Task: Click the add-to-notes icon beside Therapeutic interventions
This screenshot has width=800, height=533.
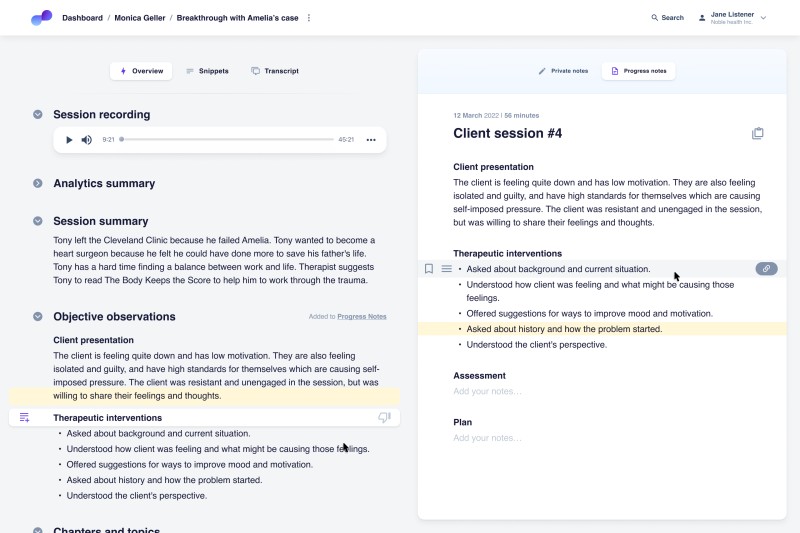Action: click(x=24, y=418)
